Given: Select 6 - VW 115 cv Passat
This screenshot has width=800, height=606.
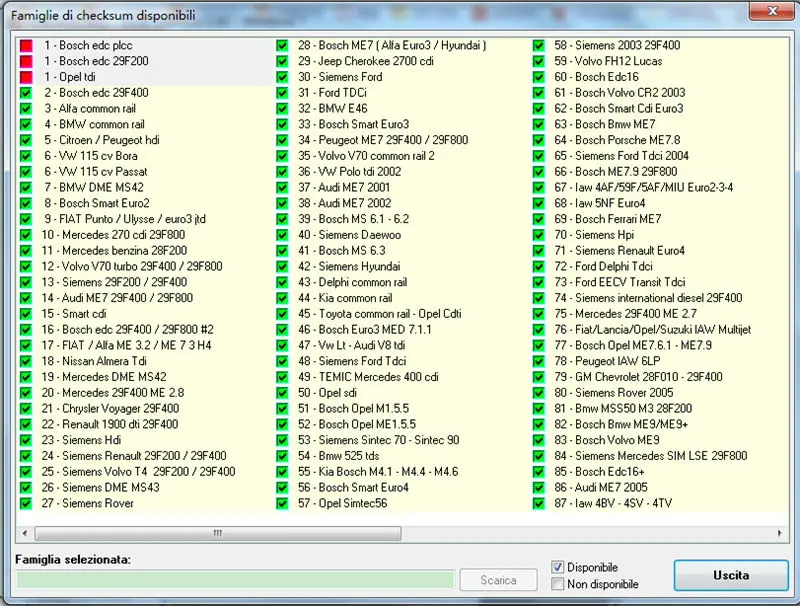Looking at the screenshot, I should 95,172.
